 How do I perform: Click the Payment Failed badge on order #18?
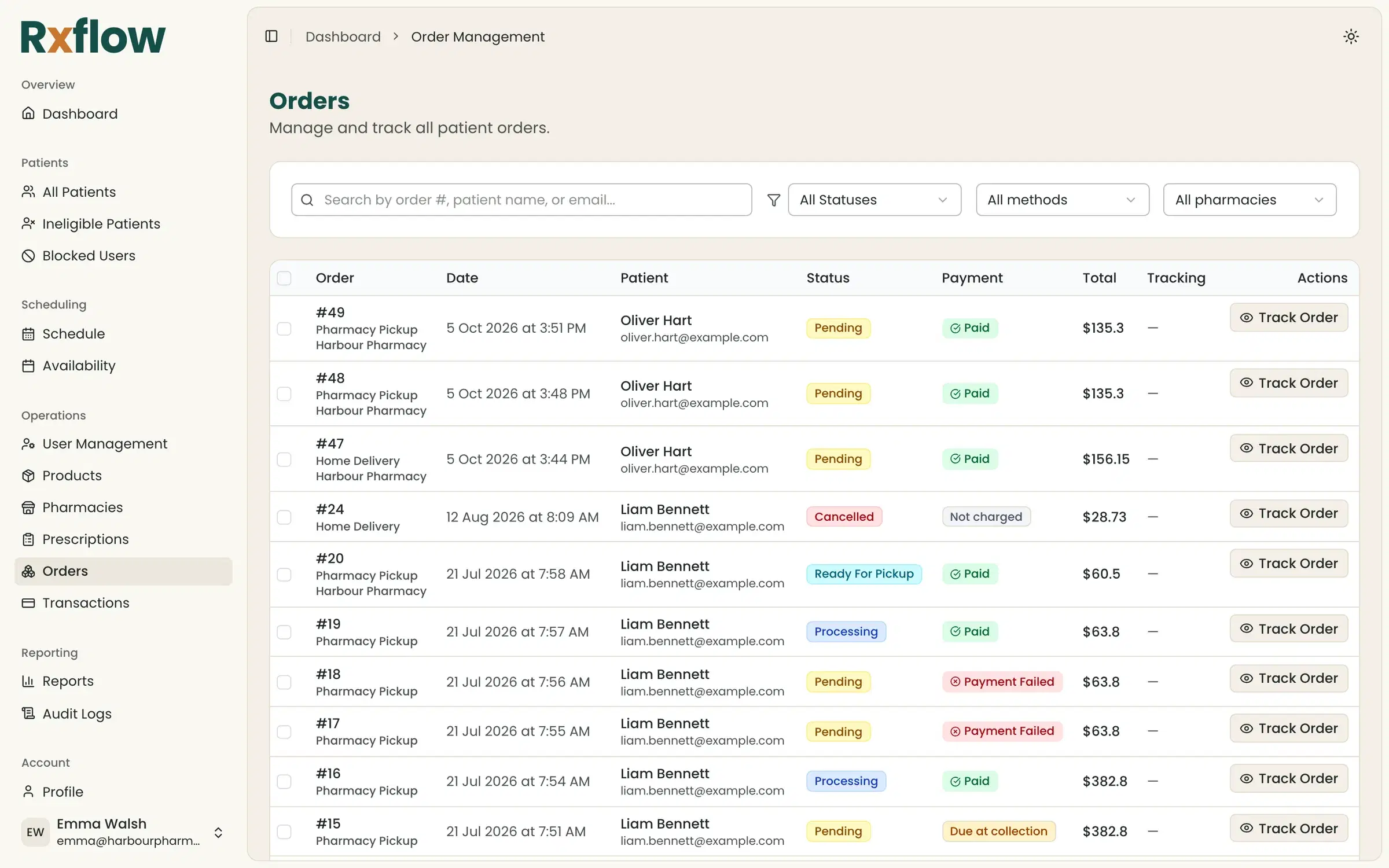click(1002, 682)
